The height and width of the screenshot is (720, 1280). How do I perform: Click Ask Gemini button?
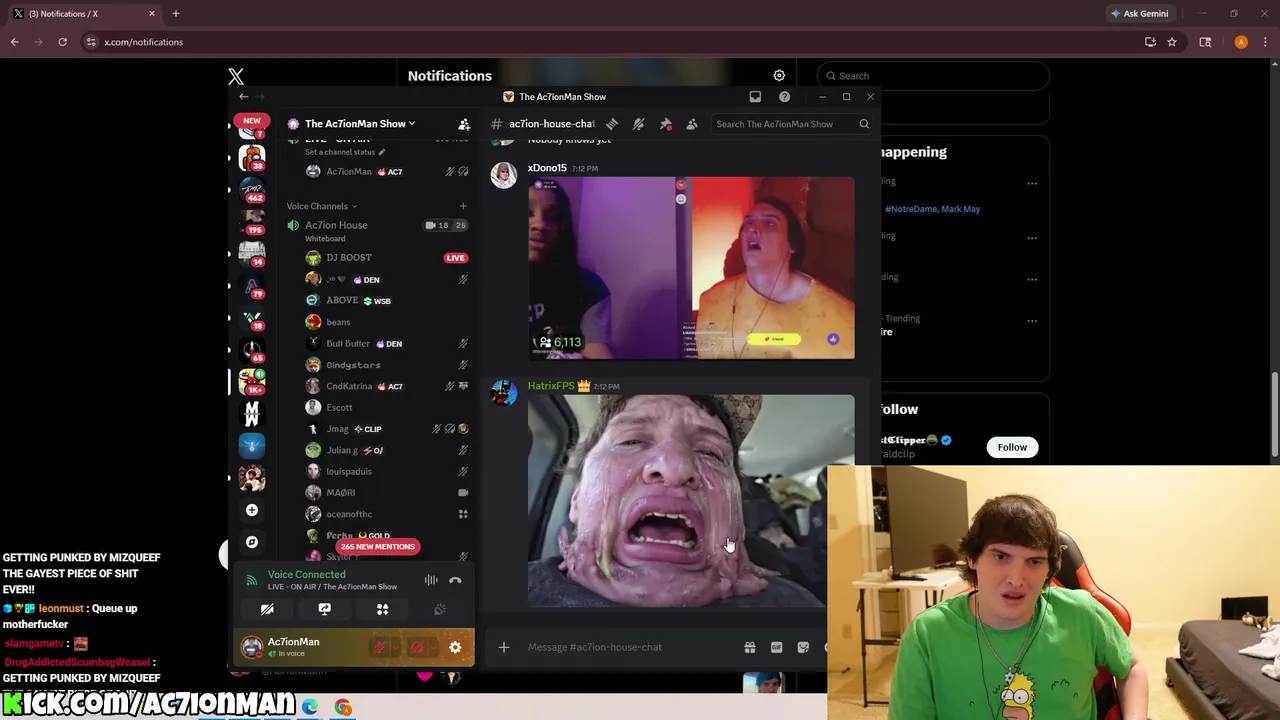pyautogui.click(x=1139, y=14)
